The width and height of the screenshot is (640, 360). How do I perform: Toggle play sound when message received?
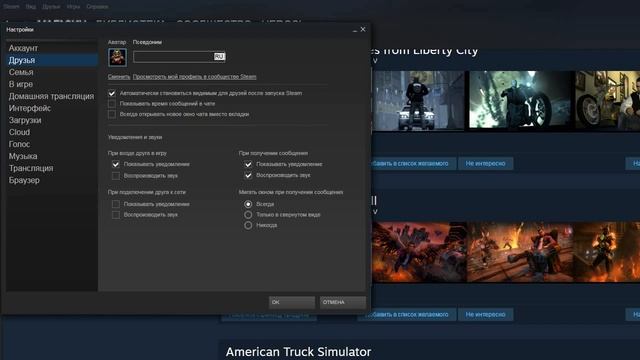248,175
